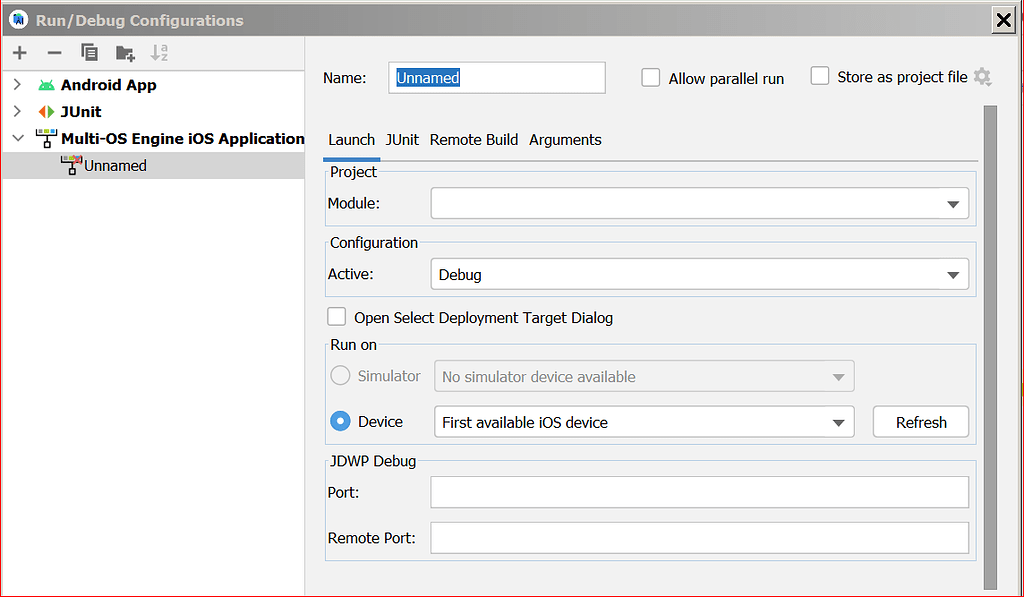Click the Add New Configuration plus icon
Screen dimensions: 1024x597
pyautogui.click(x=20, y=52)
